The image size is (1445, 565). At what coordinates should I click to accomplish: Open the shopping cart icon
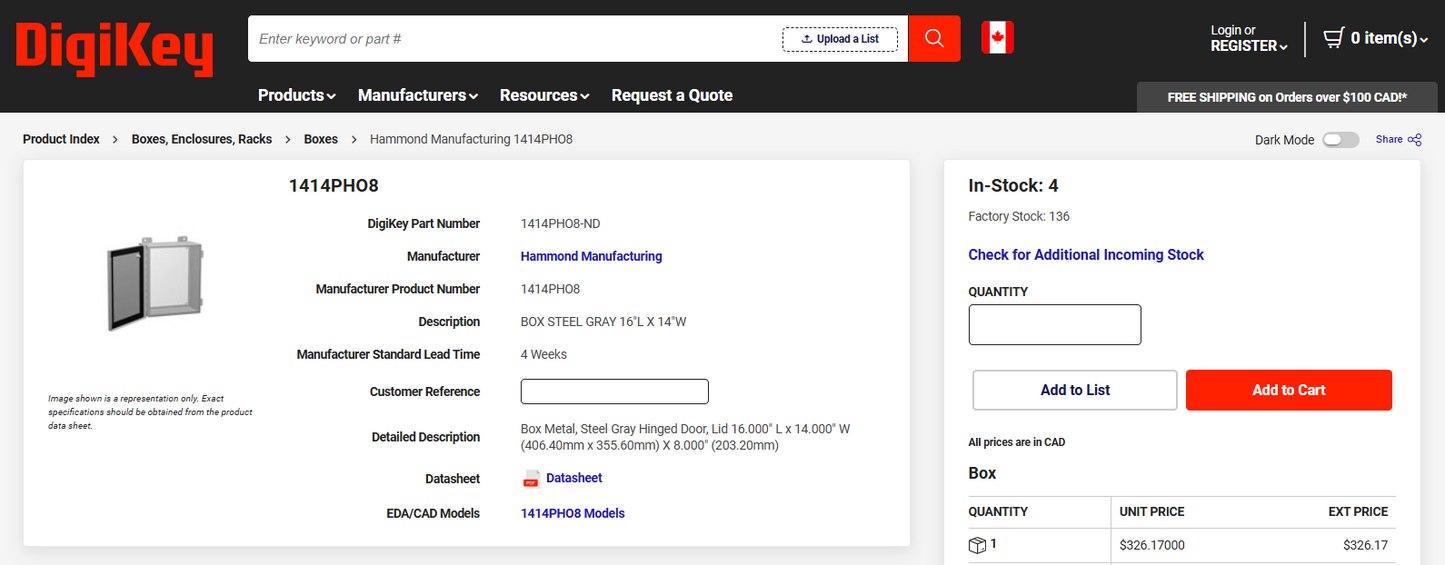pos(1333,38)
